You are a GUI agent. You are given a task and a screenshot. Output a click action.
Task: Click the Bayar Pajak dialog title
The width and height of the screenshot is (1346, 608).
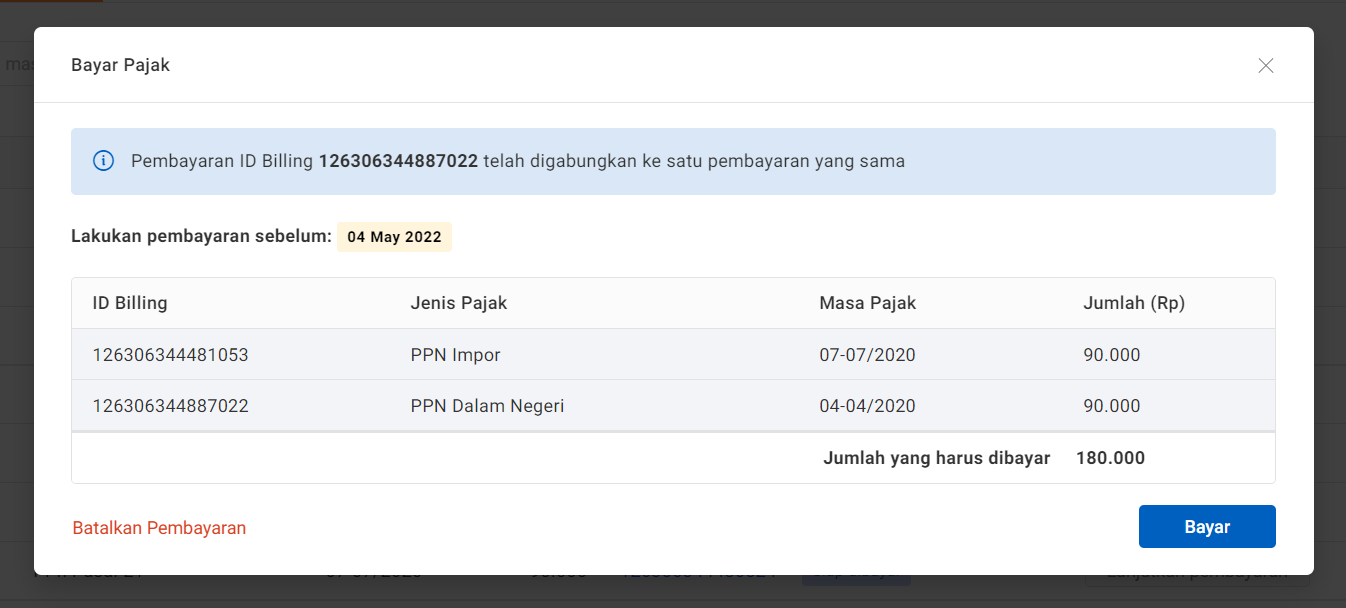click(120, 65)
